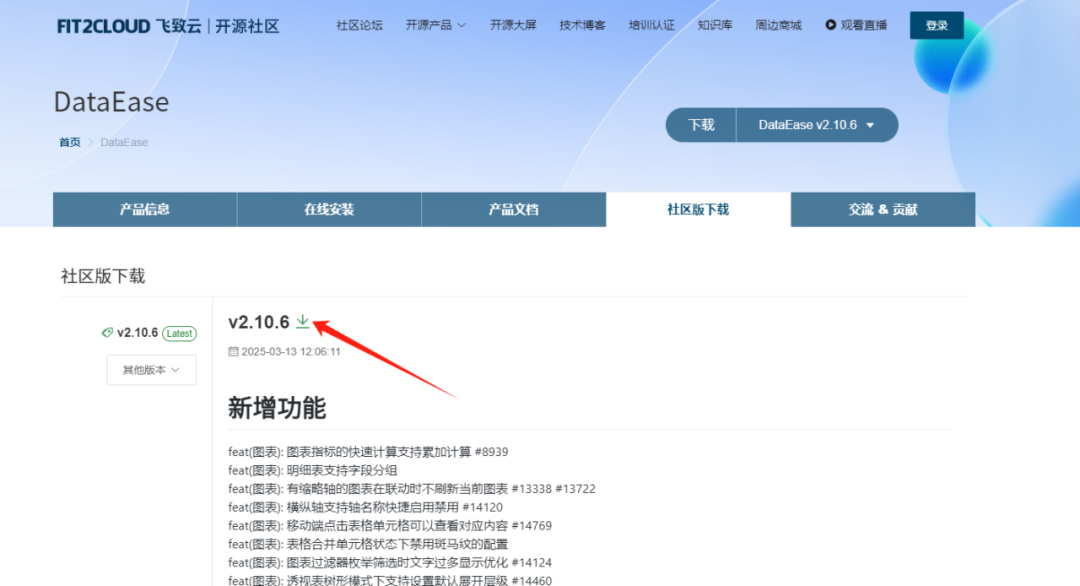
Task: Click the changelog entry referencing #14120
Action: point(365,507)
